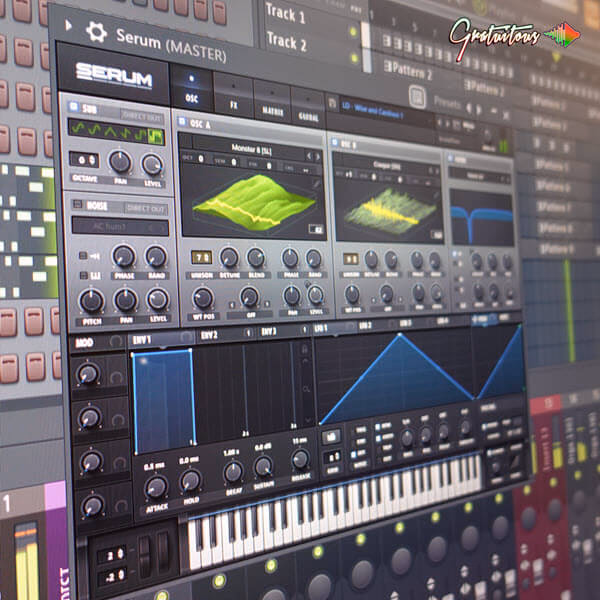Screen dimensions: 600x600
Task: Click the MOD section curve icon
Action: 116,341
